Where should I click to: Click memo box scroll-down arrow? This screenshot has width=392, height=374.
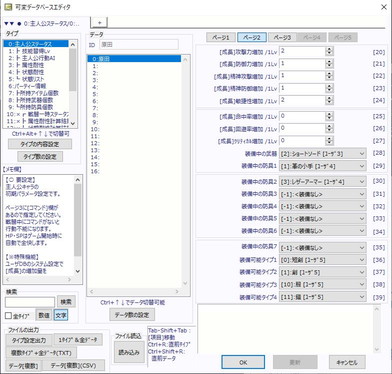coord(77,271)
